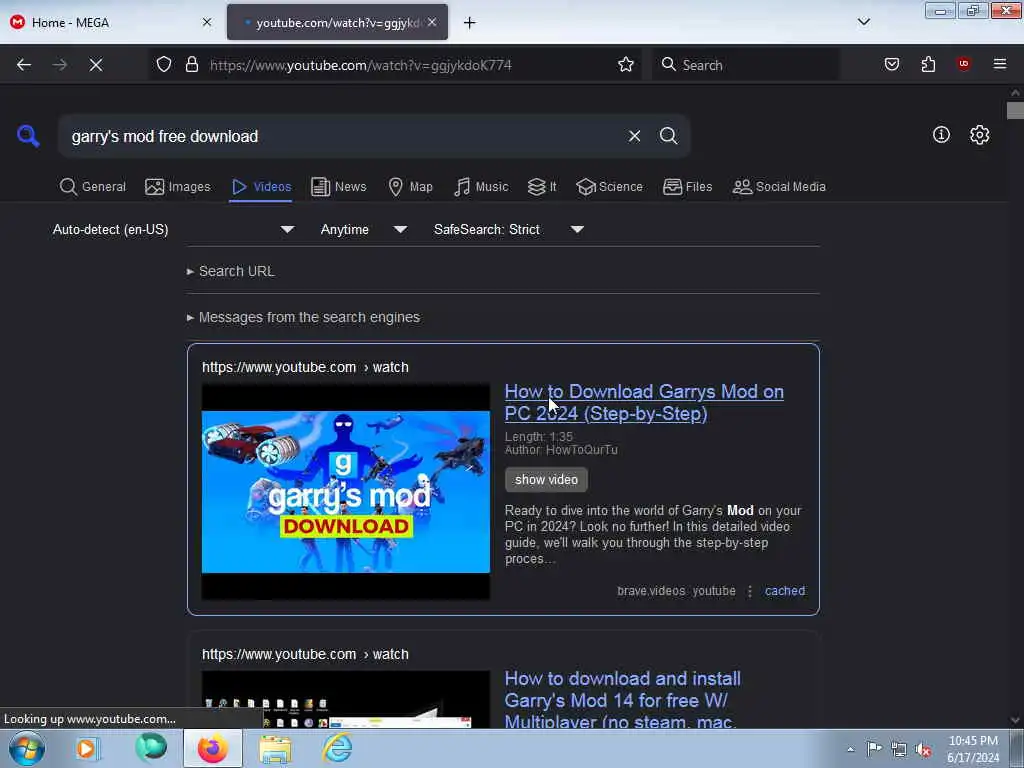Close the youtube.com tab
This screenshot has height=768, width=1024.
(x=432, y=22)
